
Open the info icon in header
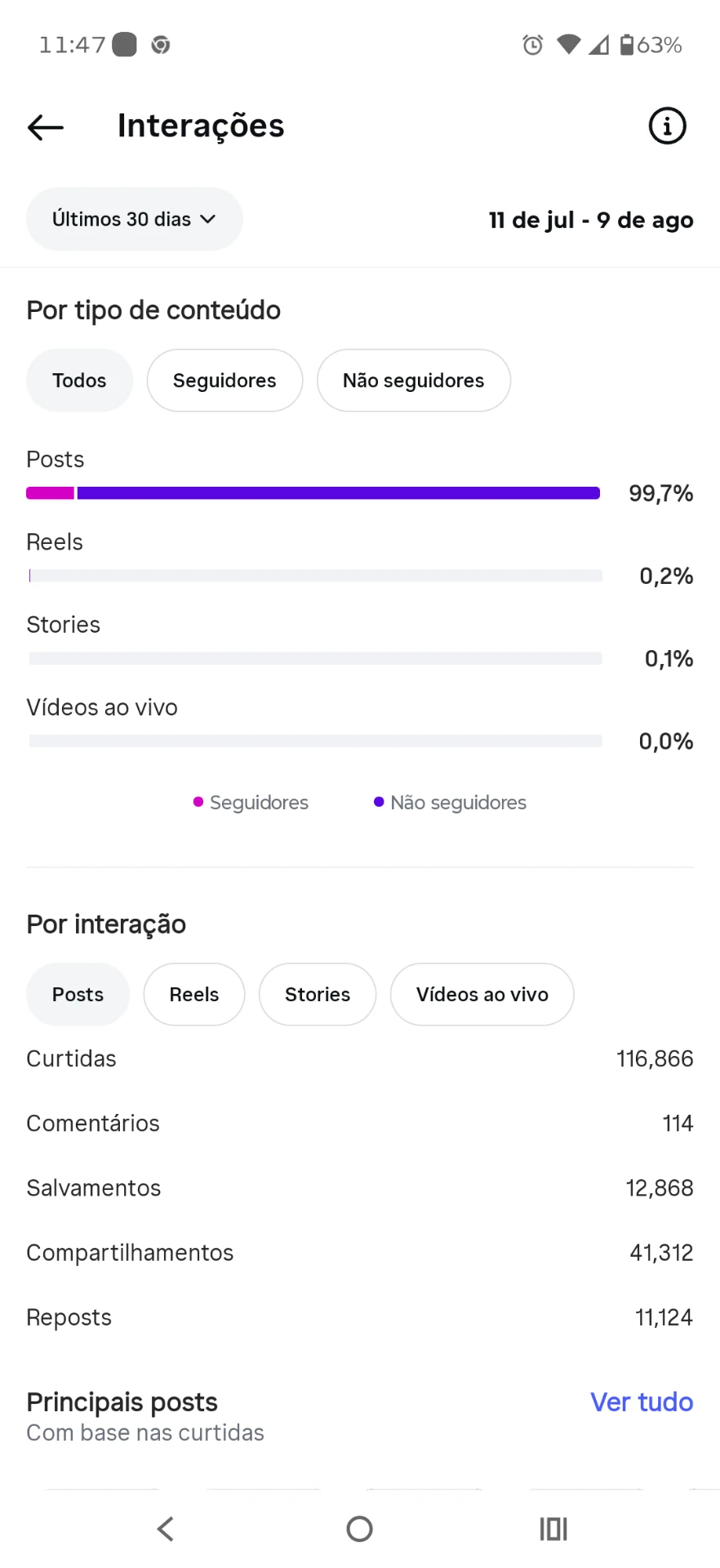tap(667, 126)
